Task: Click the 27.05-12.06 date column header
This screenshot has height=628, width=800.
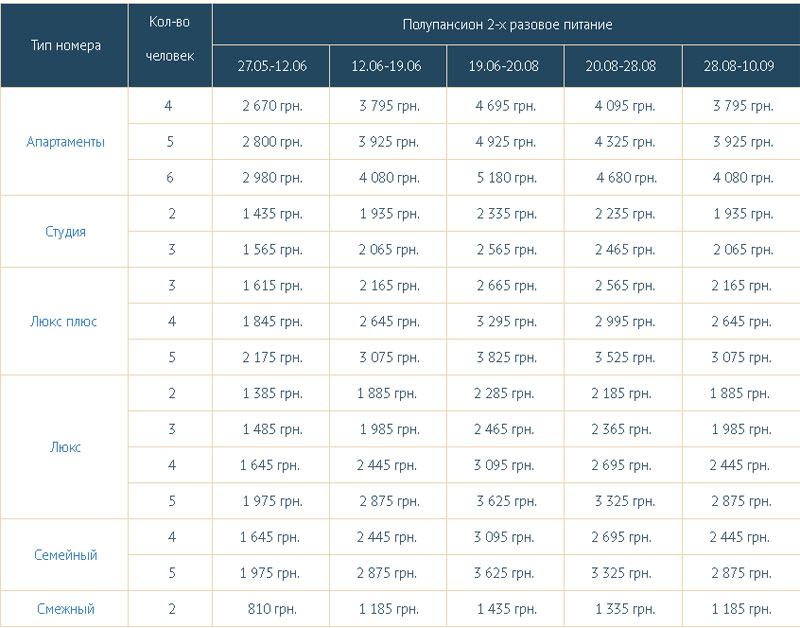Action: (x=272, y=66)
